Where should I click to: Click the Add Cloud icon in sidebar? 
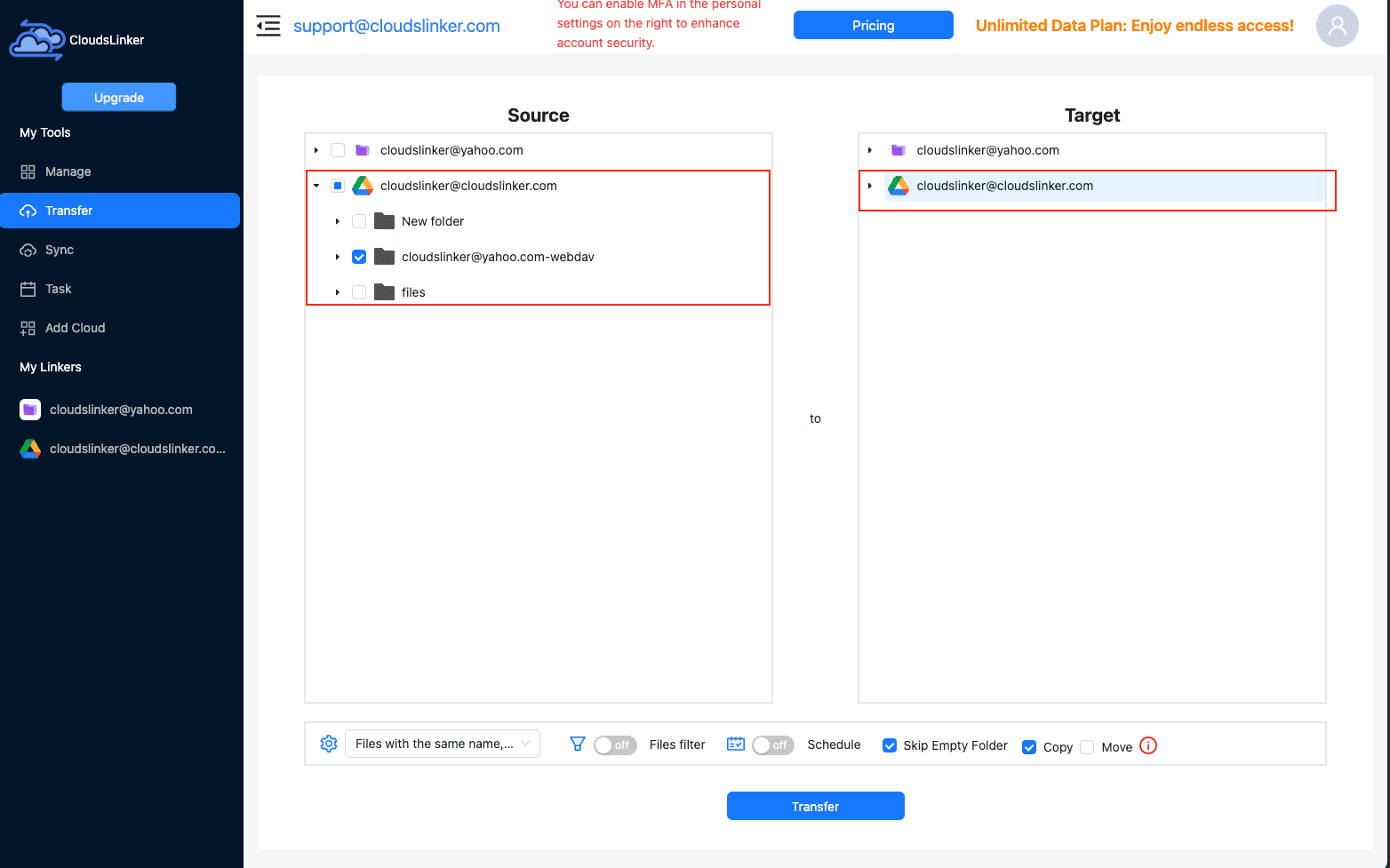coord(28,328)
